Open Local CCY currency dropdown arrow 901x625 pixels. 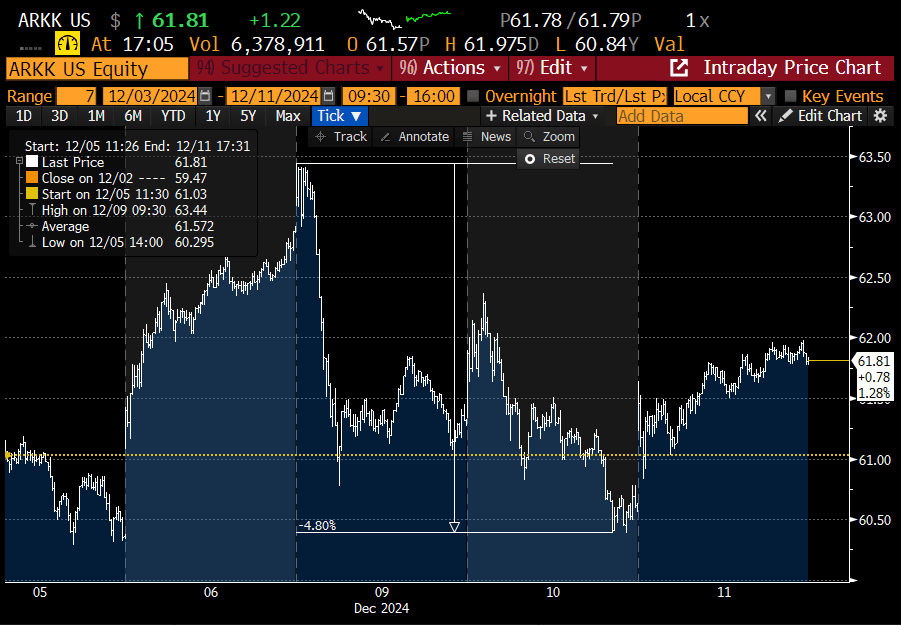768,96
